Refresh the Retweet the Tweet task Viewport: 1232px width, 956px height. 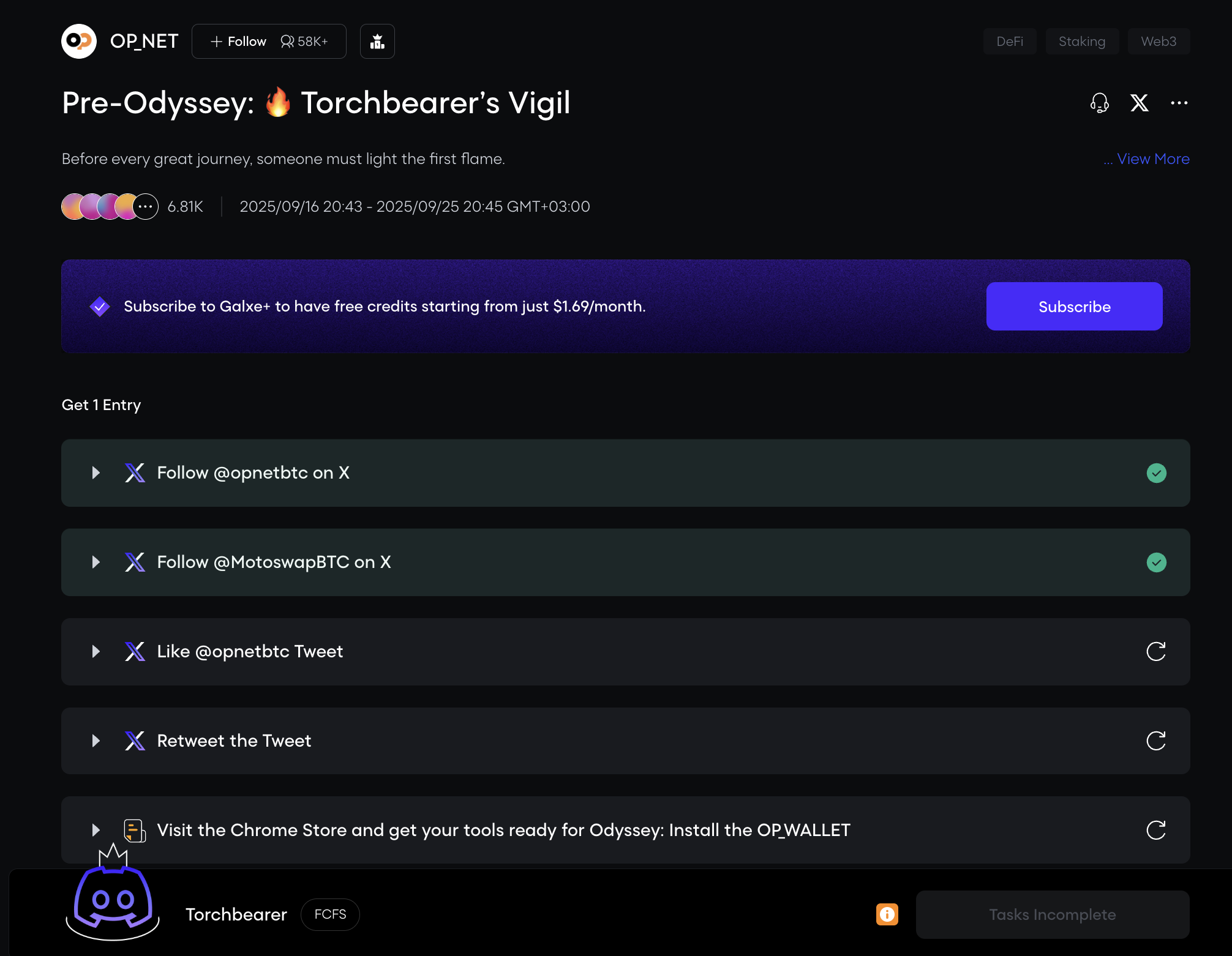coord(1155,741)
